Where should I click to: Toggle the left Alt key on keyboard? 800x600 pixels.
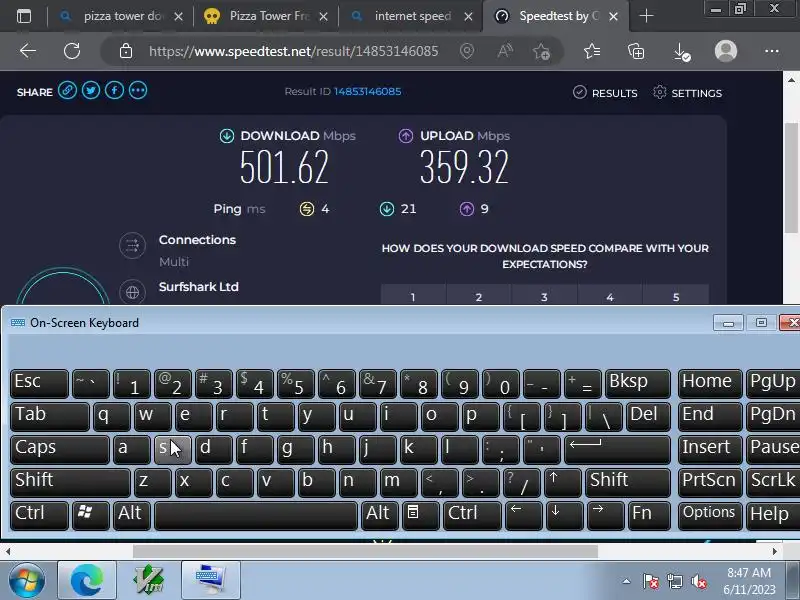point(132,515)
